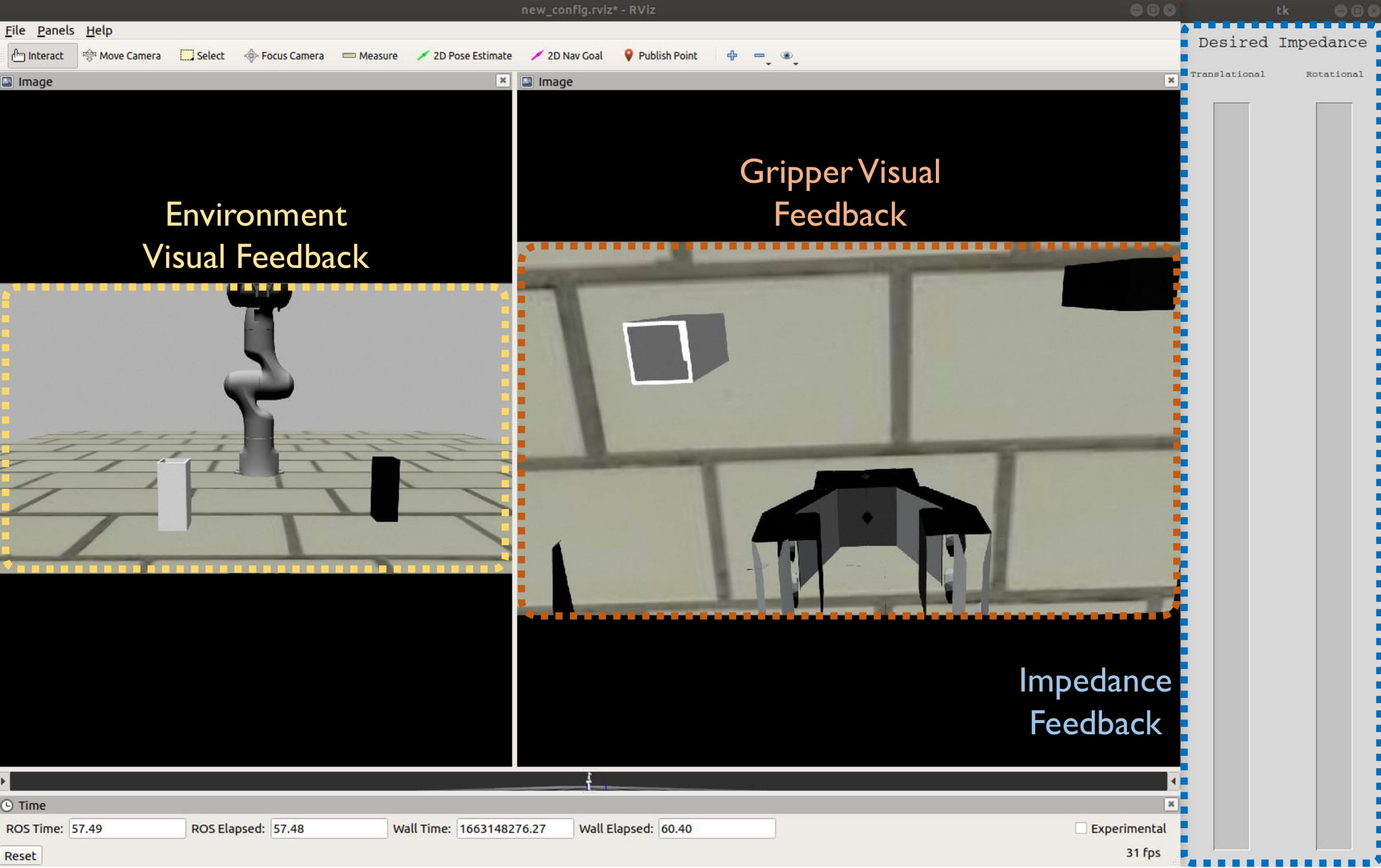Pick the Measure tool
The width and height of the screenshot is (1381, 868).
[370, 56]
